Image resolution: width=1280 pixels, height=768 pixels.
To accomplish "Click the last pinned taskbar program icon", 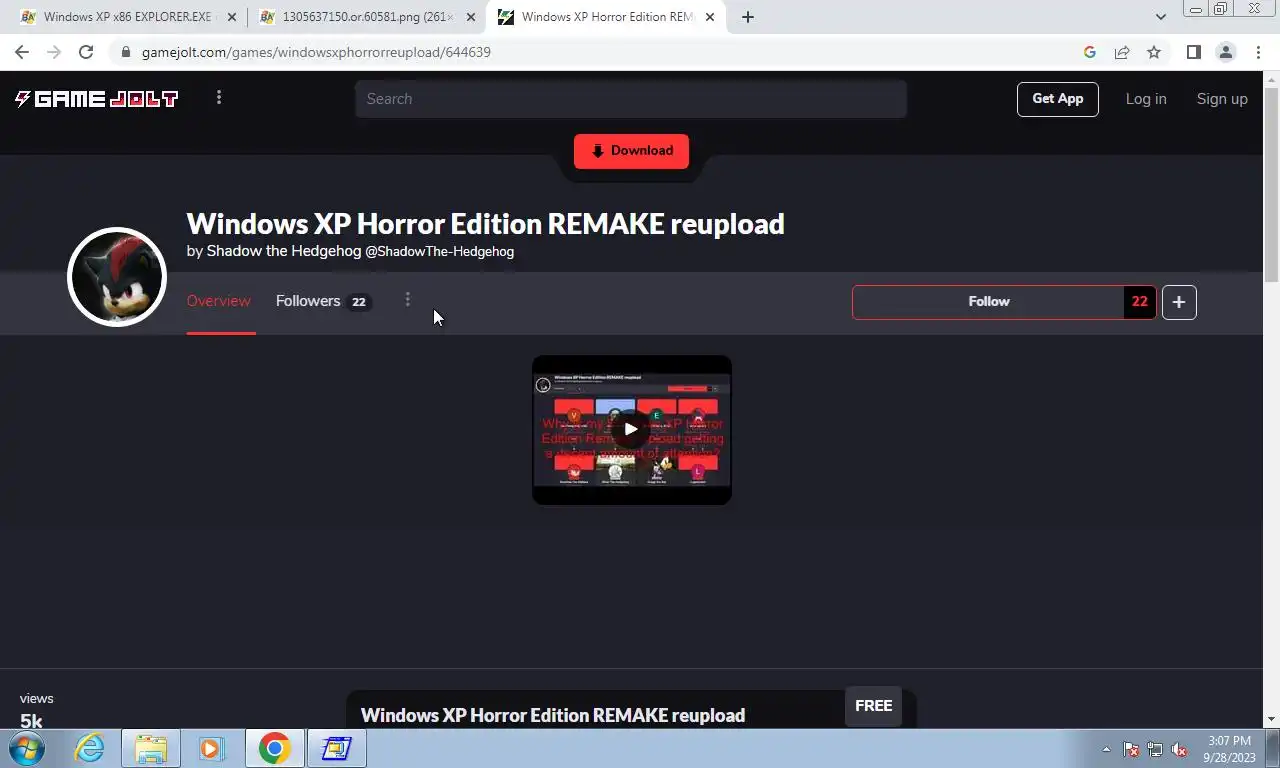I will tap(336, 748).
